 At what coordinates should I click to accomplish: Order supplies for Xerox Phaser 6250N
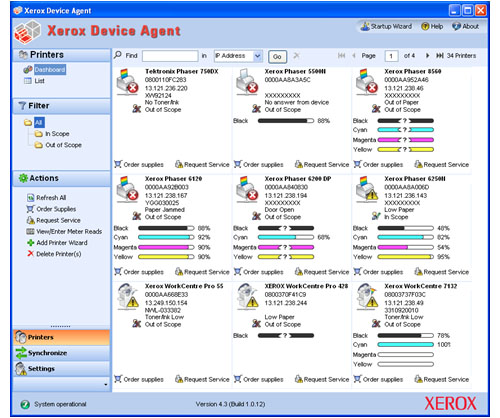pyautogui.click(x=378, y=272)
